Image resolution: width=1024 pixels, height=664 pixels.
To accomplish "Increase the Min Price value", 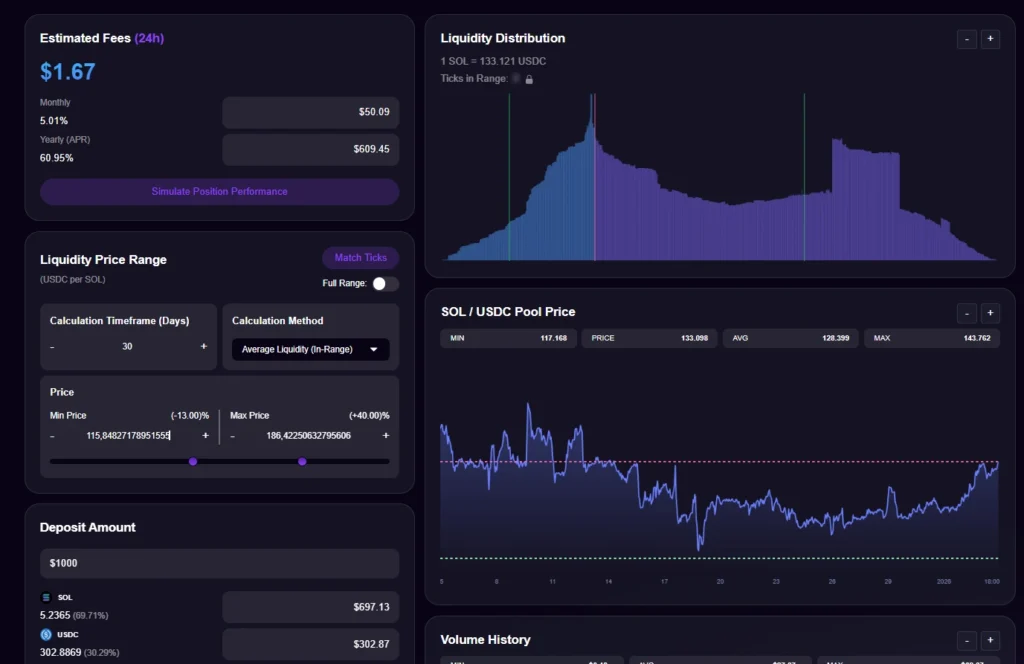I will (206, 435).
